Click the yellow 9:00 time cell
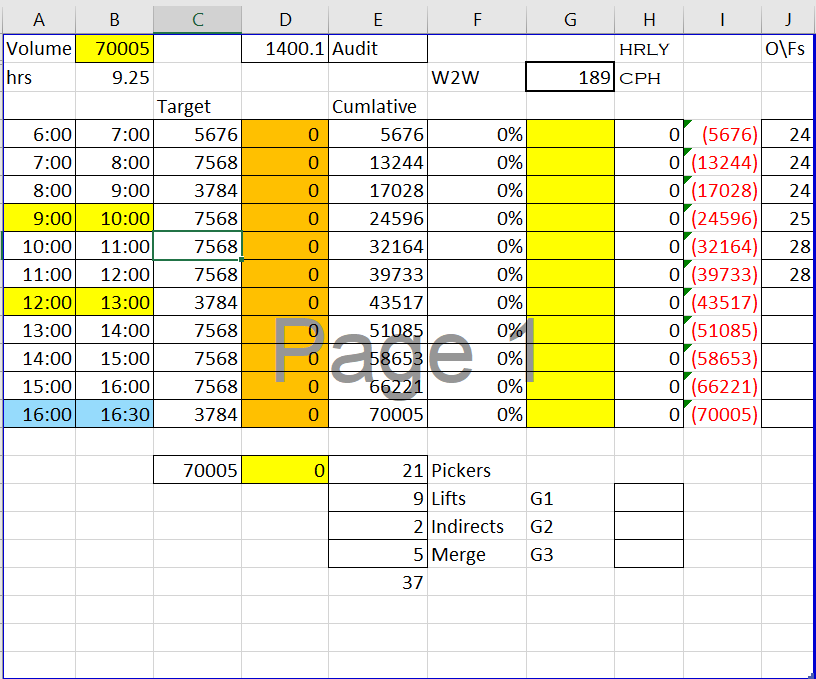Screen dimensions: 816x679 (x=39, y=218)
